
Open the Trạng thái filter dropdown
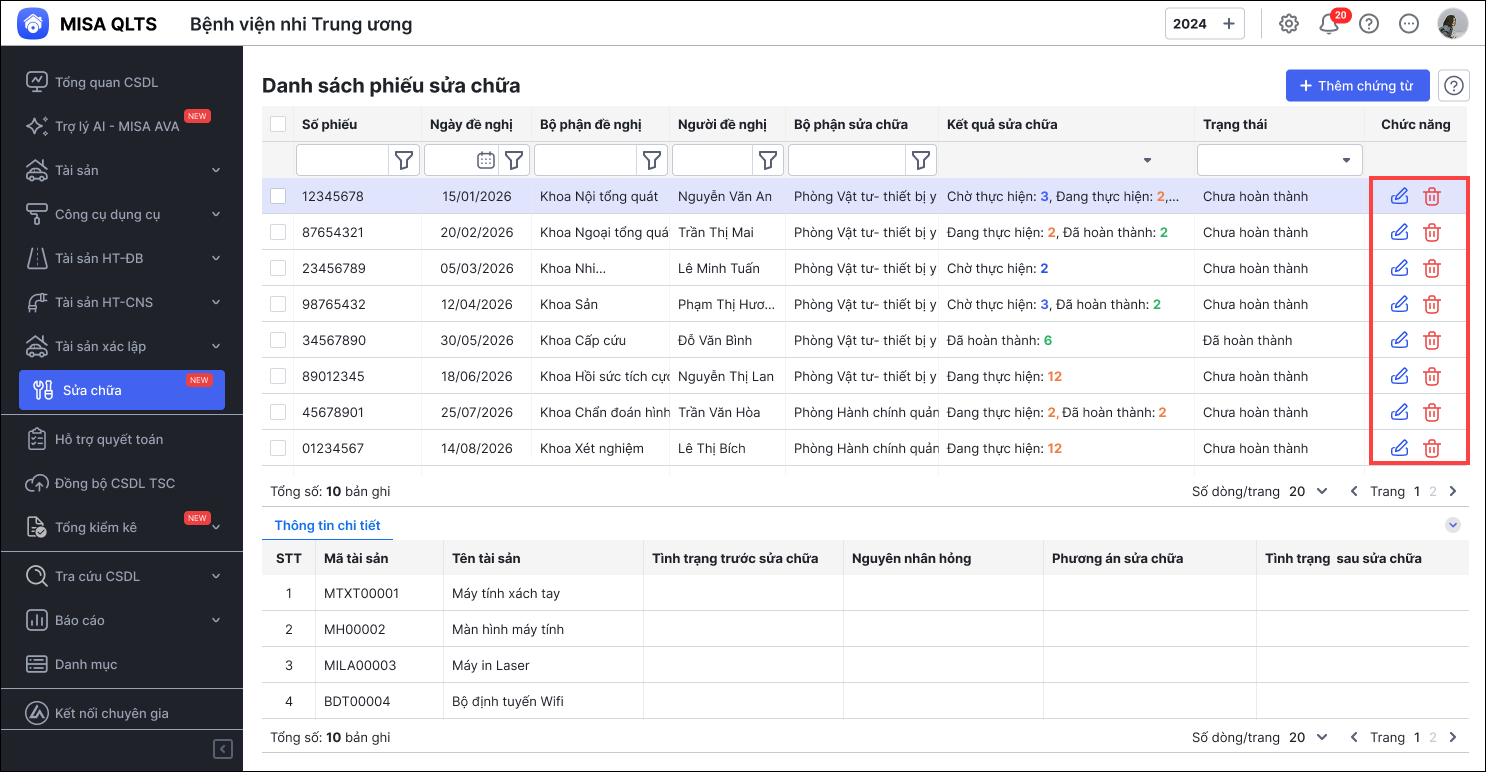point(1279,160)
